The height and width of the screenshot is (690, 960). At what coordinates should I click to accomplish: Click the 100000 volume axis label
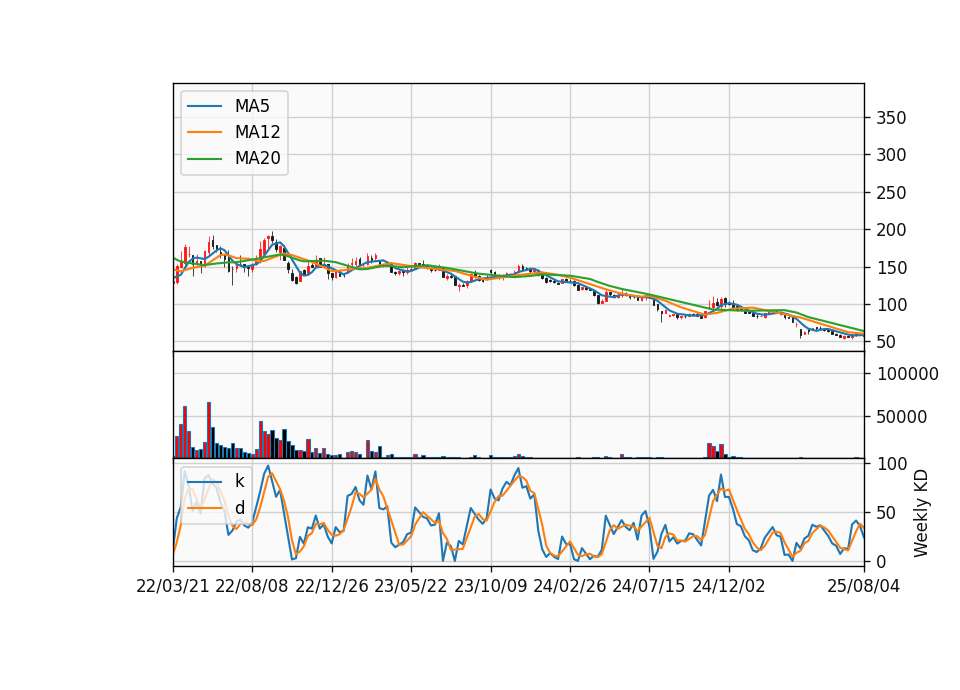point(908,374)
